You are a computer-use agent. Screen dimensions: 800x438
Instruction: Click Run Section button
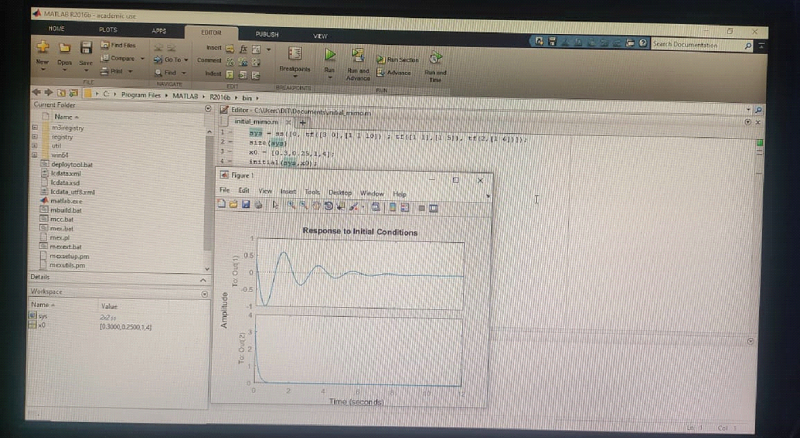(x=397, y=60)
